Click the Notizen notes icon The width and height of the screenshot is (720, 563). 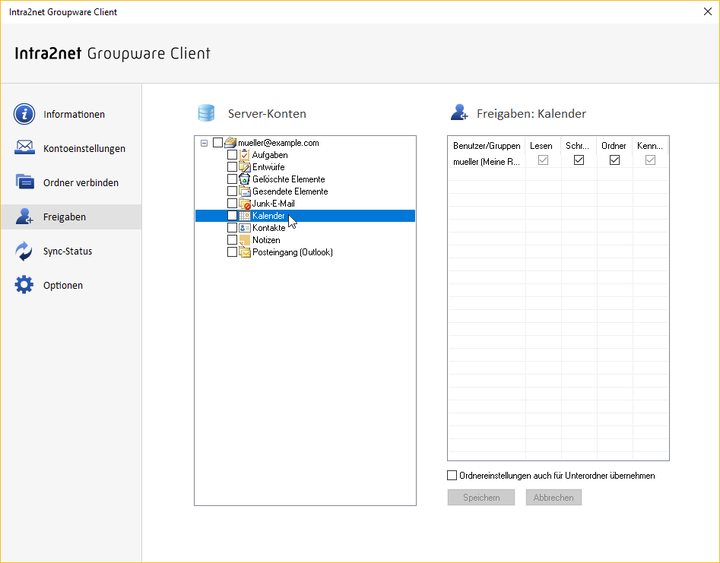click(x=245, y=240)
